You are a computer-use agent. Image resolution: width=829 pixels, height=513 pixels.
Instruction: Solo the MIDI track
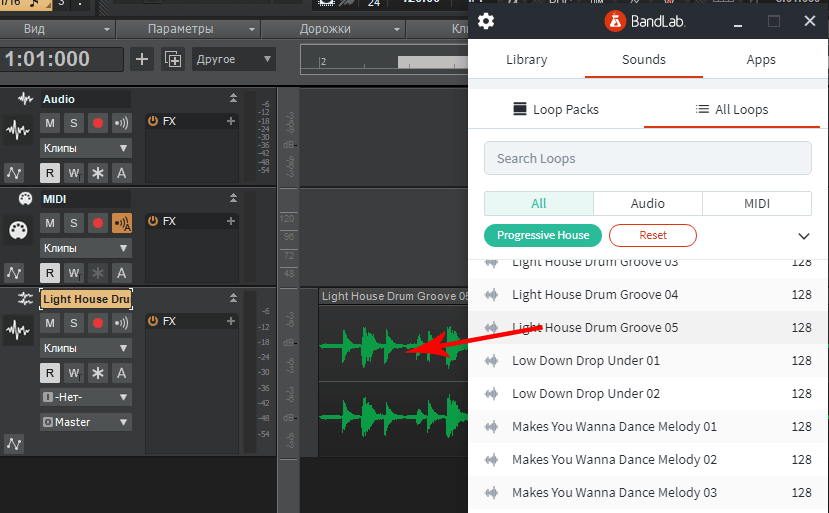(74, 223)
